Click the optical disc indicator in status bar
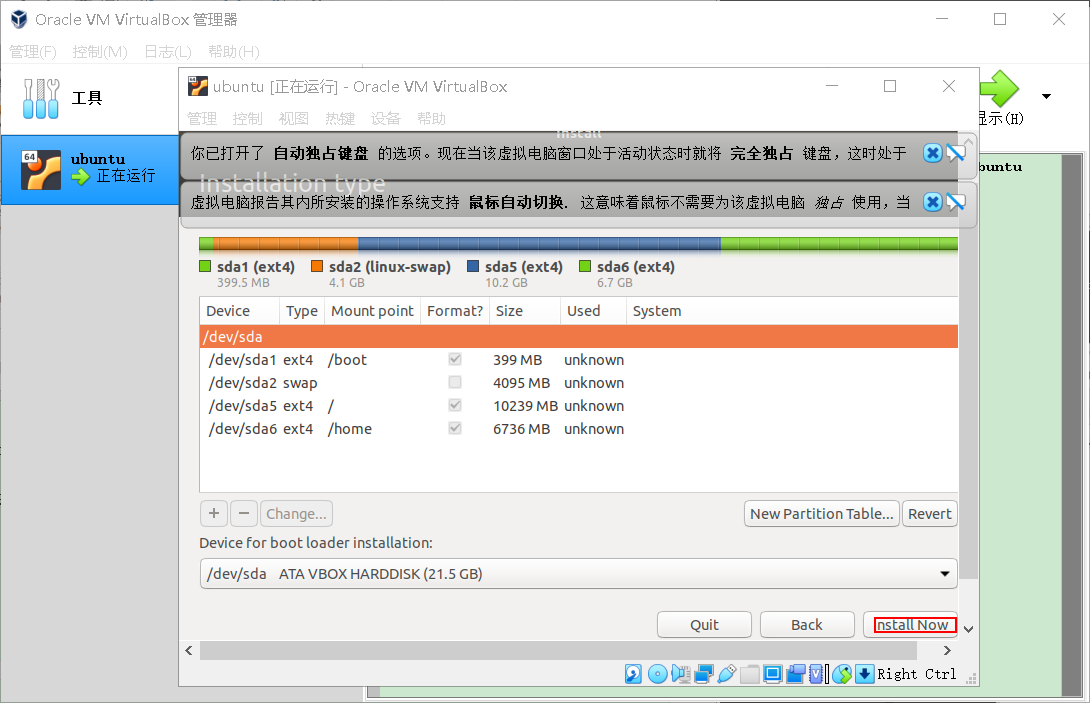The image size is (1090, 703). [x=658, y=674]
